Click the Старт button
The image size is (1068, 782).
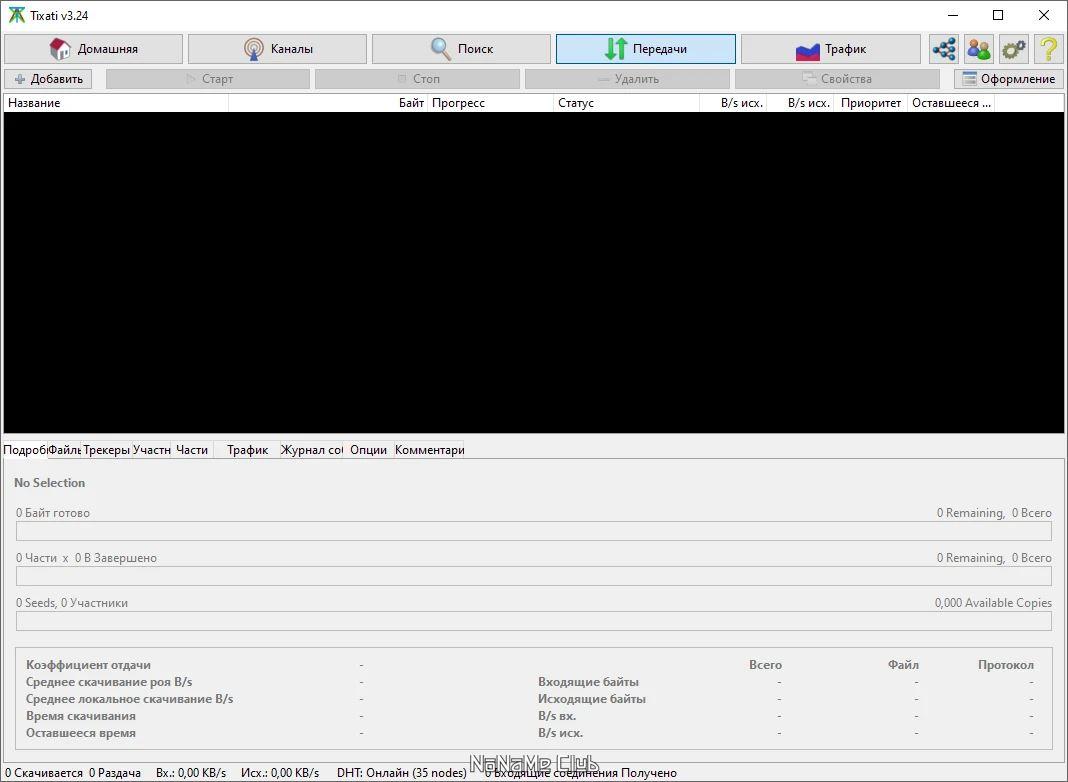coord(208,79)
